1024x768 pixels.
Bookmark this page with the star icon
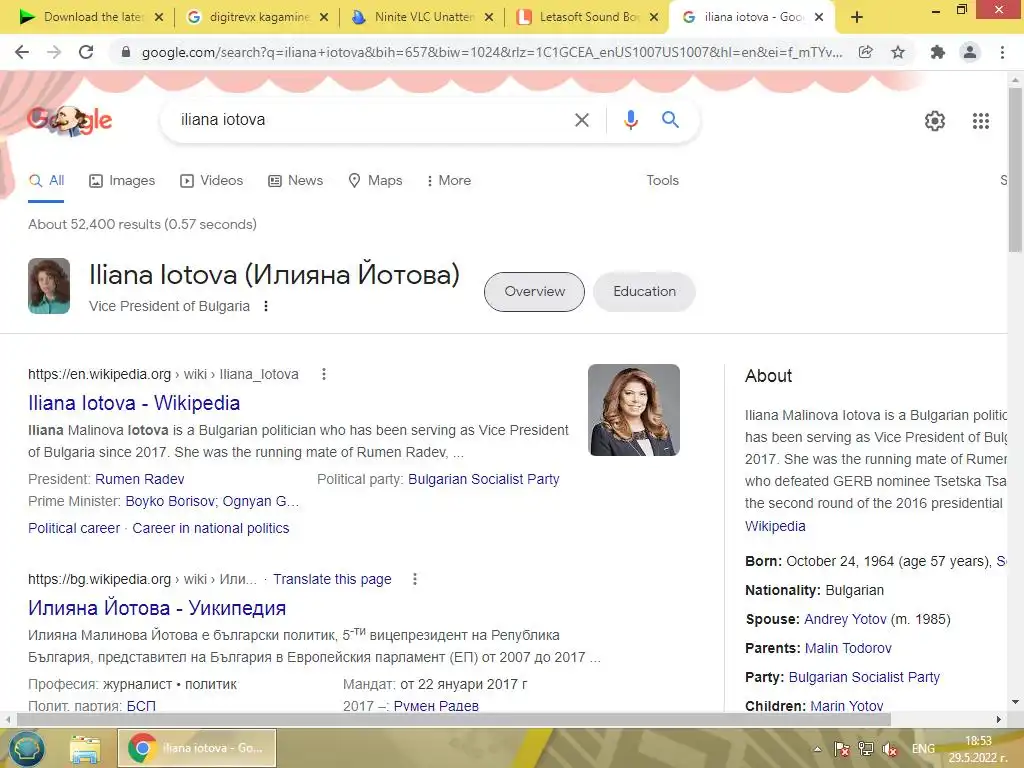(898, 52)
